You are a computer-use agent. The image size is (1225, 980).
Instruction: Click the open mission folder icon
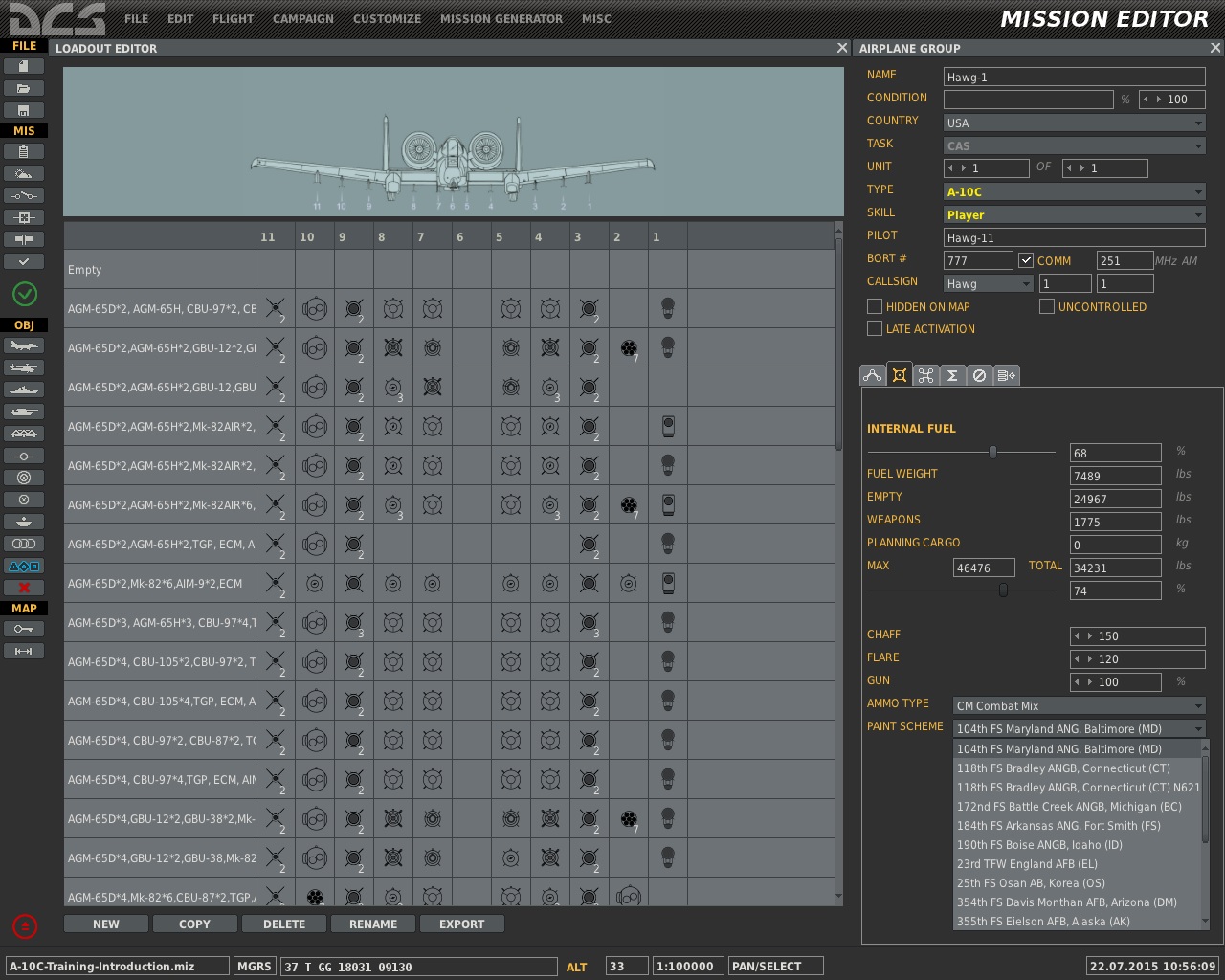[24, 88]
